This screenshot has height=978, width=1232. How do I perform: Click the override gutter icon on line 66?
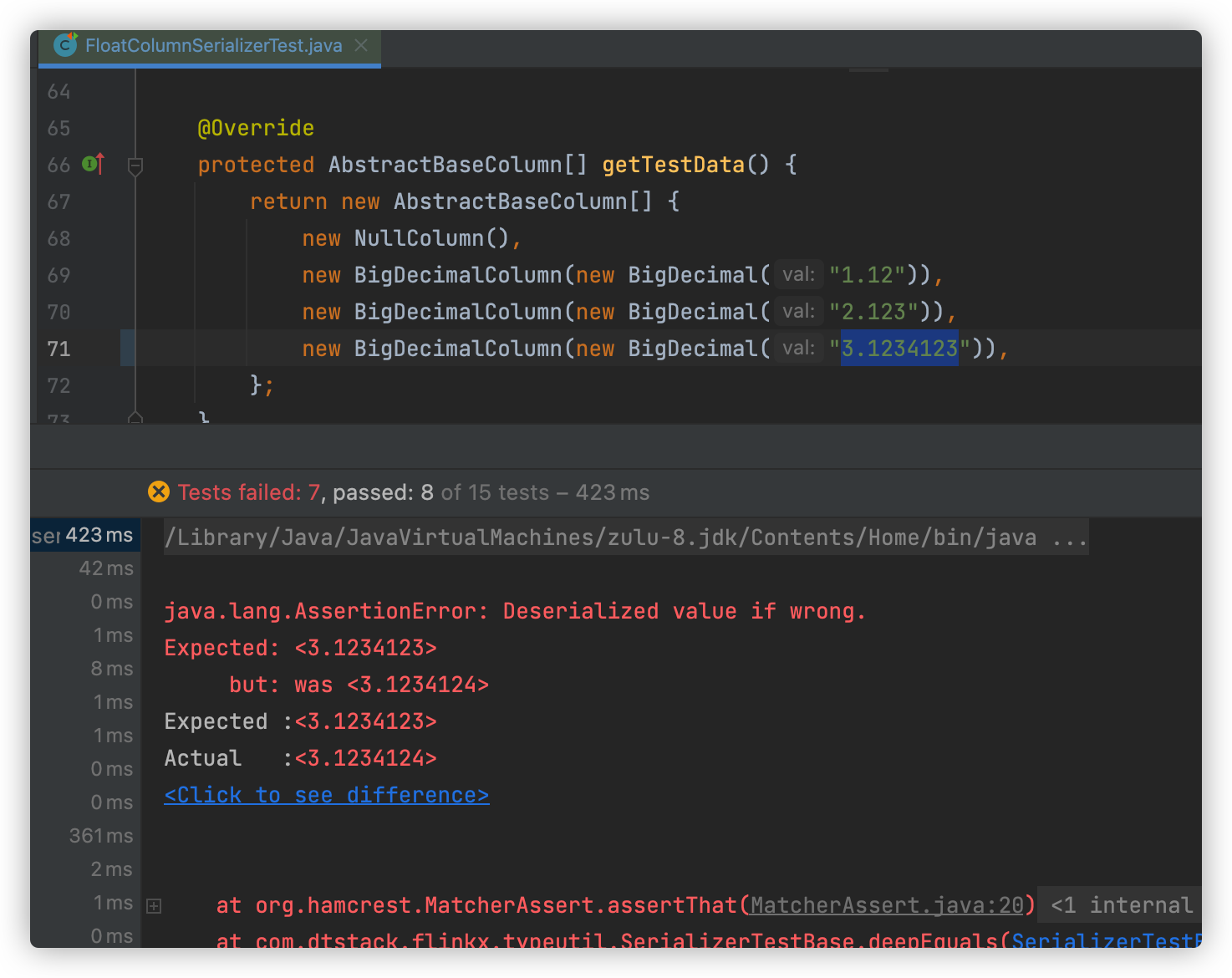click(94, 164)
